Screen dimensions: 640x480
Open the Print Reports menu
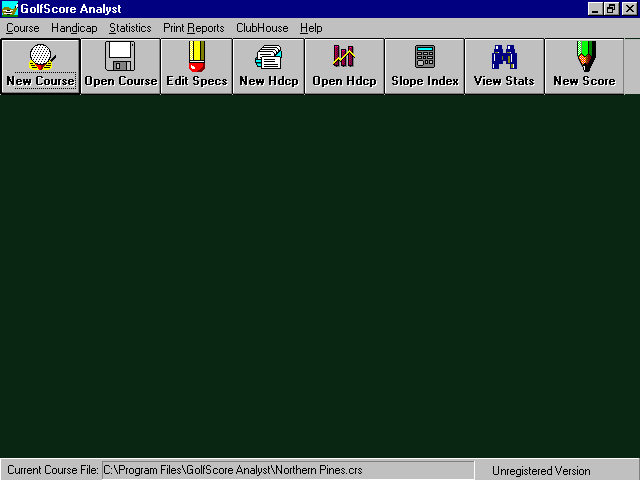(x=194, y=28)
